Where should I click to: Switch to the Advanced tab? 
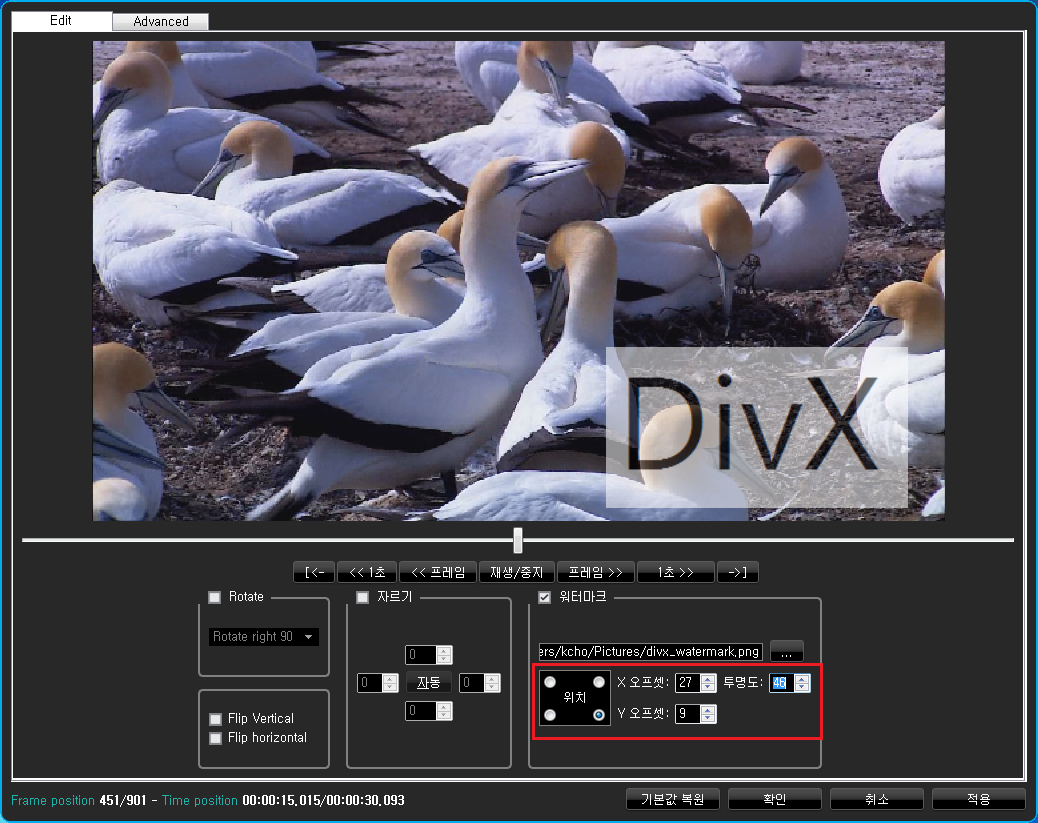(x=160, y=21)
